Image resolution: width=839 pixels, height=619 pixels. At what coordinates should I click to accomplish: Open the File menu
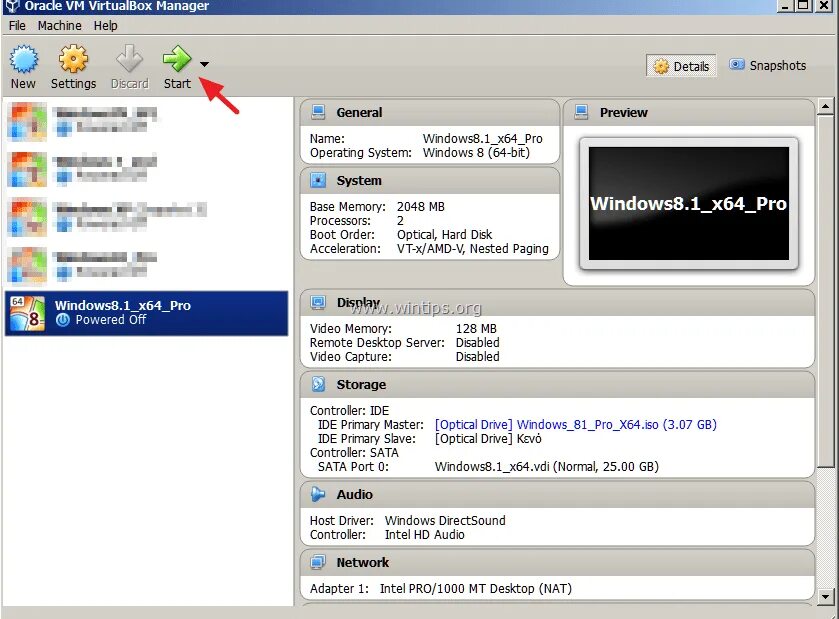(x=17, y=26)
